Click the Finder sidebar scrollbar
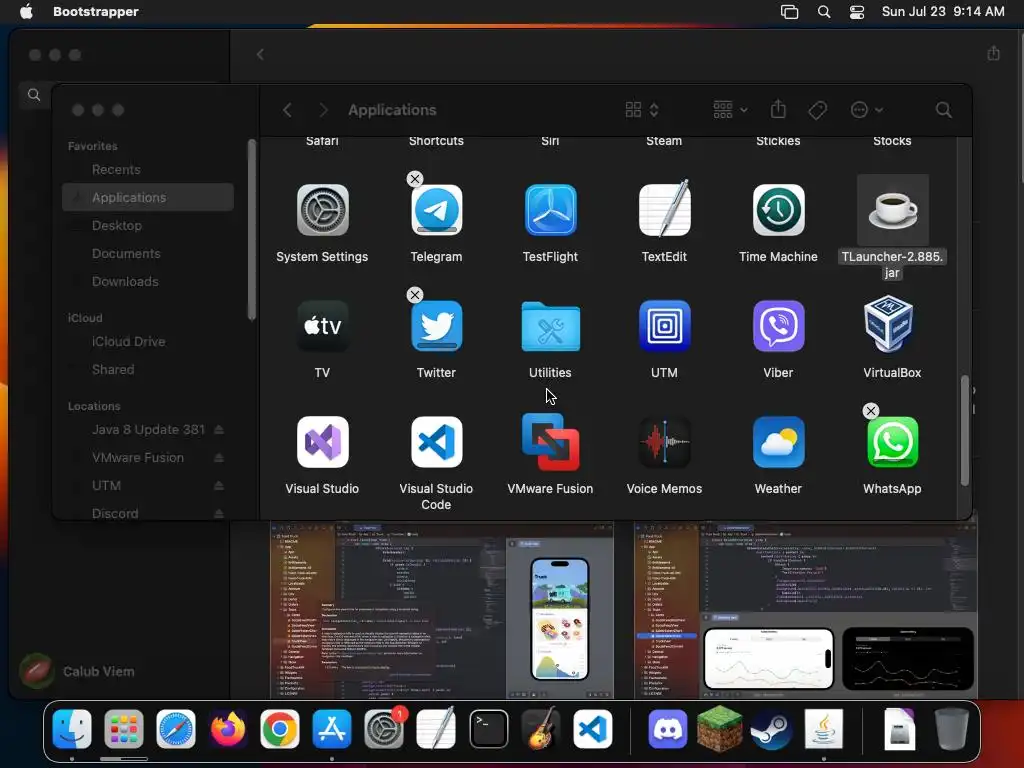1024x768 pixels. (251, 230)
